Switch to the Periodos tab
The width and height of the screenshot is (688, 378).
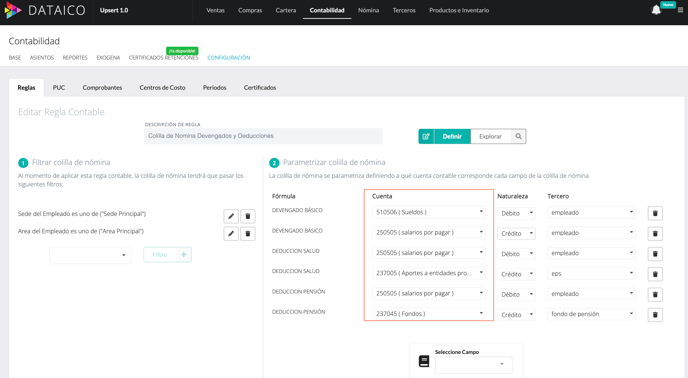coord(215,88)
